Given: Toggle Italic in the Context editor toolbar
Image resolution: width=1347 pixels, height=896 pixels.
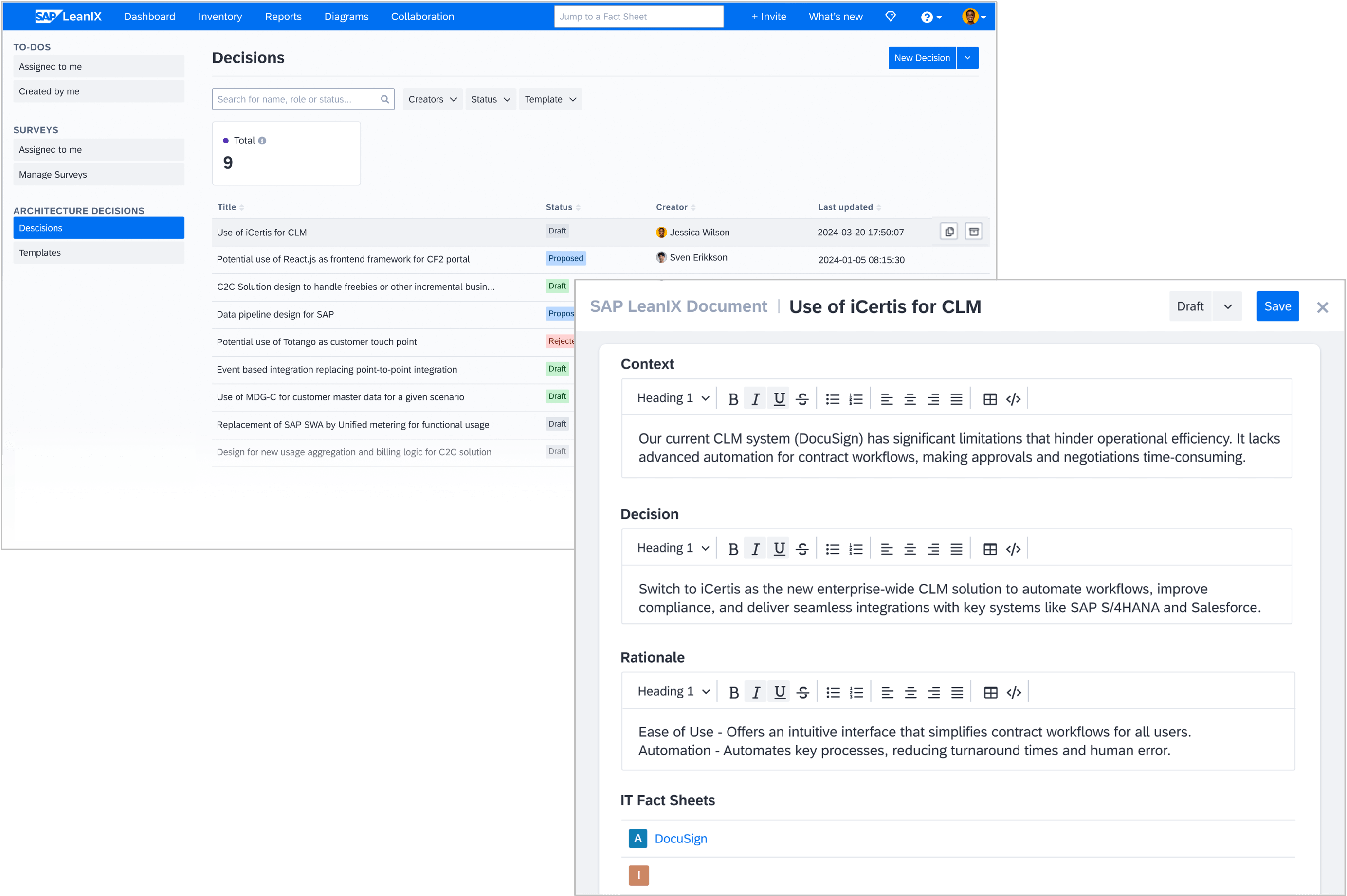Looking at the screenshot, I should pos(756,399).
